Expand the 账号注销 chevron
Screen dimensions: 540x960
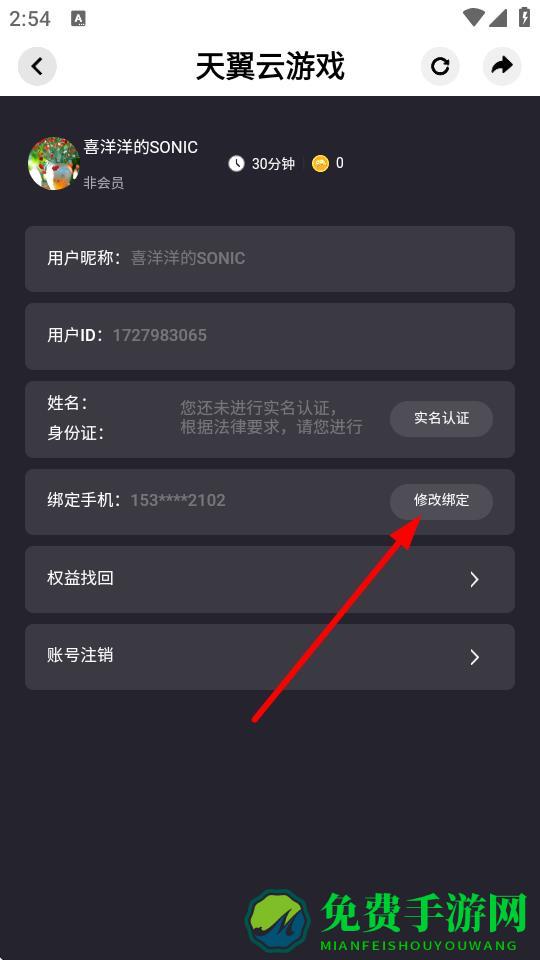pos(474,657)
